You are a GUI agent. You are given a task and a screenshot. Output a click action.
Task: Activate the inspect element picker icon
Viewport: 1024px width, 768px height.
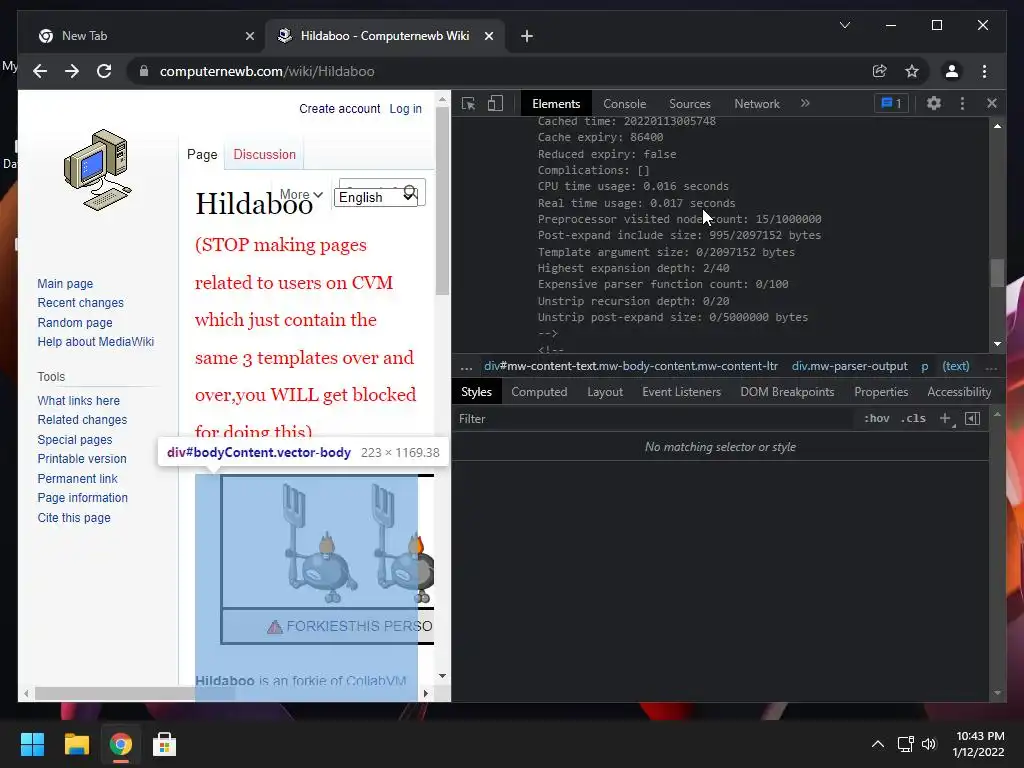(x=468, y=103)
